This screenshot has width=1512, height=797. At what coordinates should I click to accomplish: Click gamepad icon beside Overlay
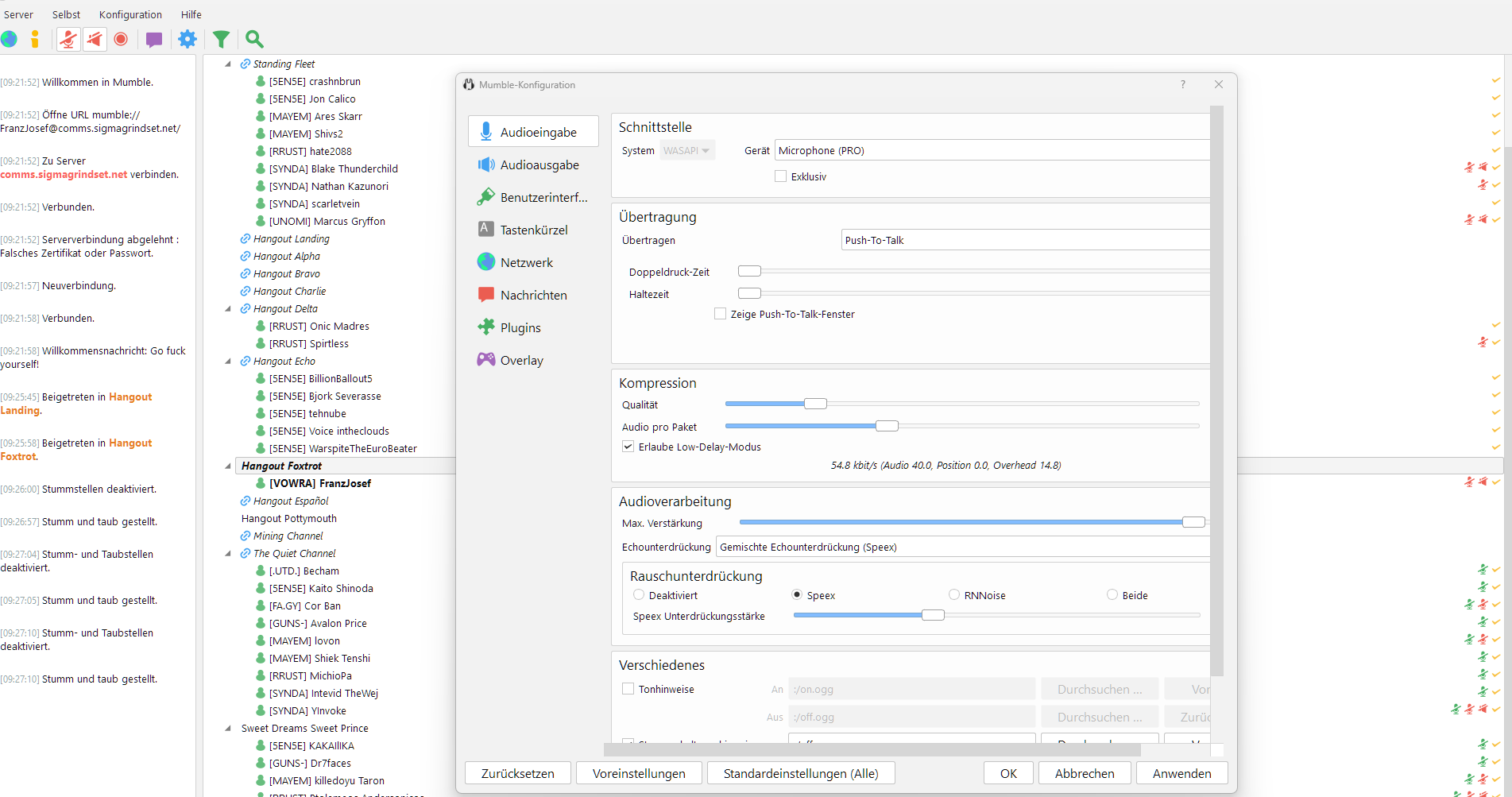pos(486,359)
